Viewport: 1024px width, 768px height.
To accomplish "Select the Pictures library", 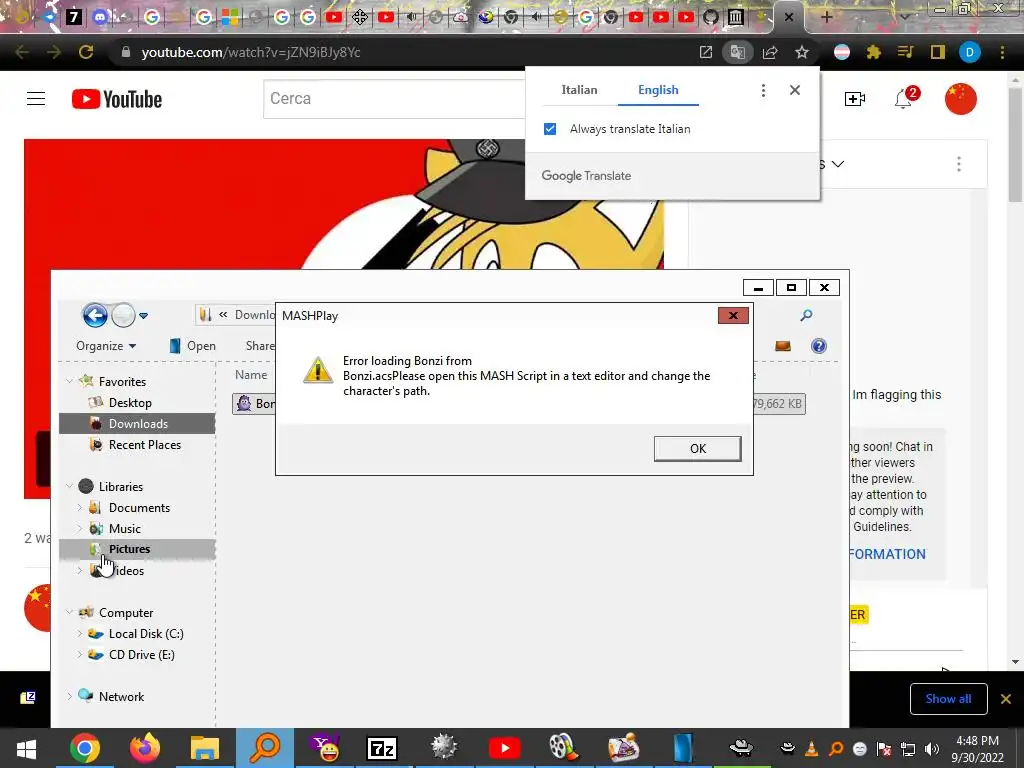I will [137, 549].
